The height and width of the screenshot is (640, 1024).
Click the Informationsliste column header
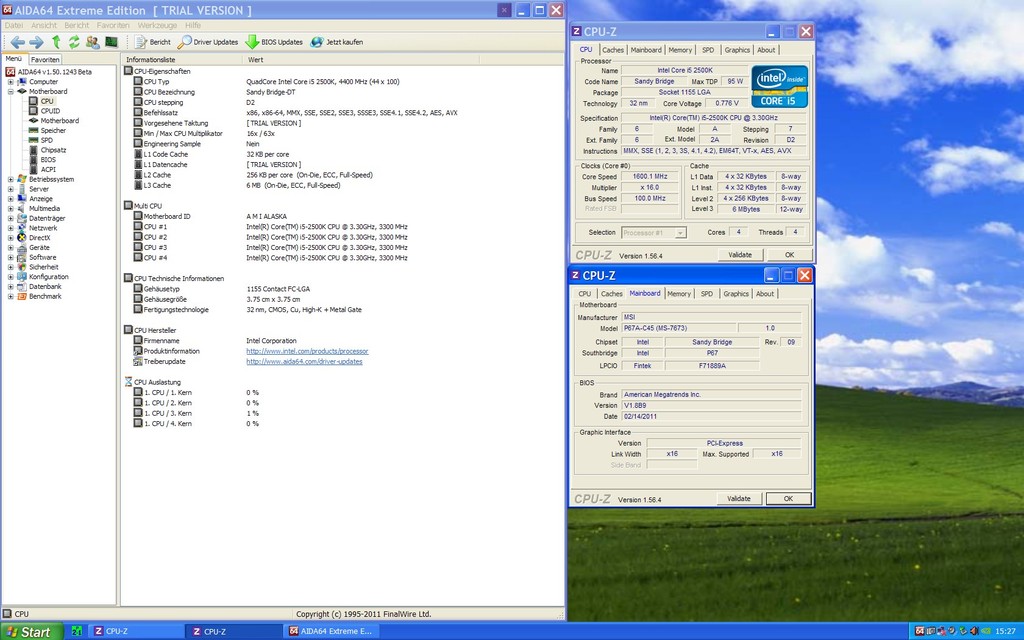click(182, 59)
